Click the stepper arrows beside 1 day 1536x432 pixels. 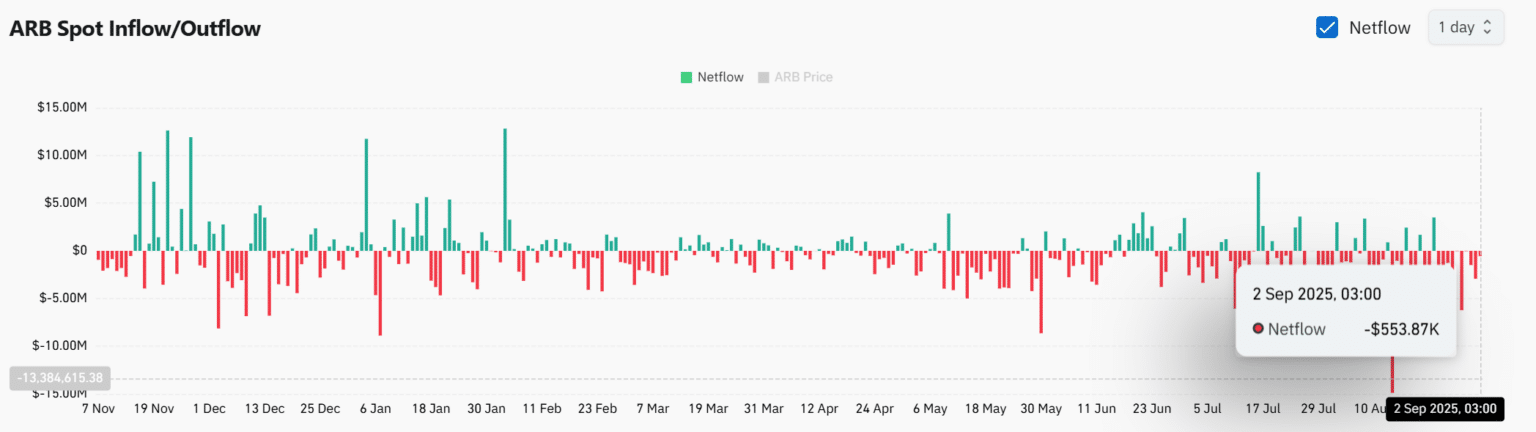1487,28
